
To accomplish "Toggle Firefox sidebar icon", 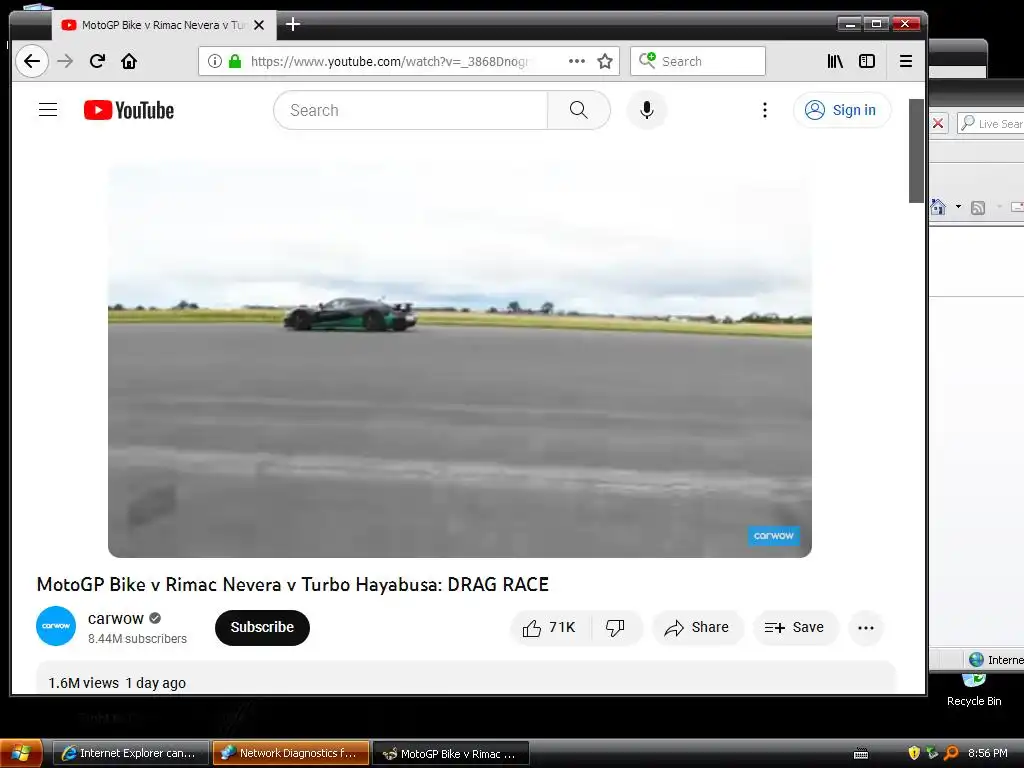I will (x=867, y=61).
